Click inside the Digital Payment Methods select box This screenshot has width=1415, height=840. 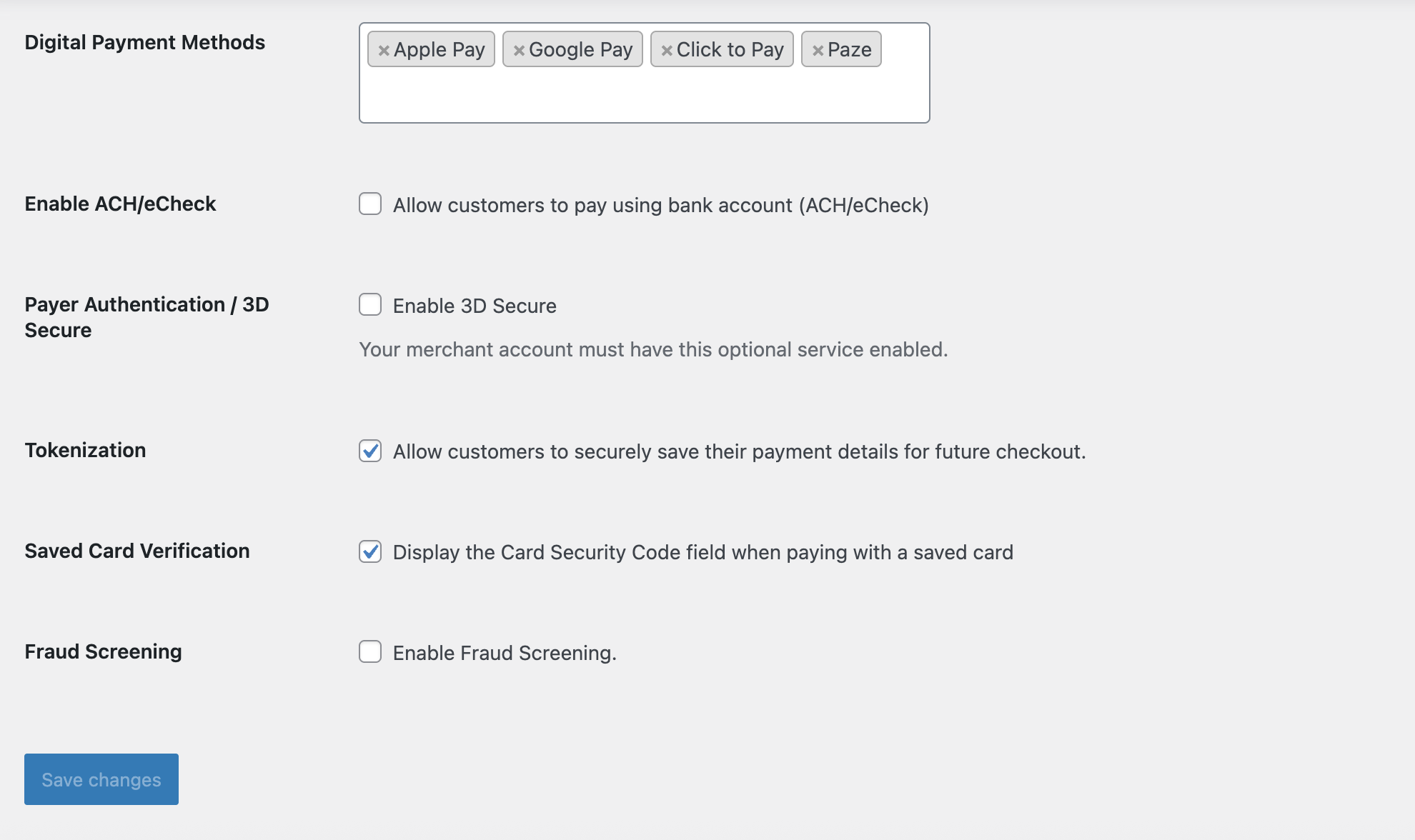coord(644,96)
